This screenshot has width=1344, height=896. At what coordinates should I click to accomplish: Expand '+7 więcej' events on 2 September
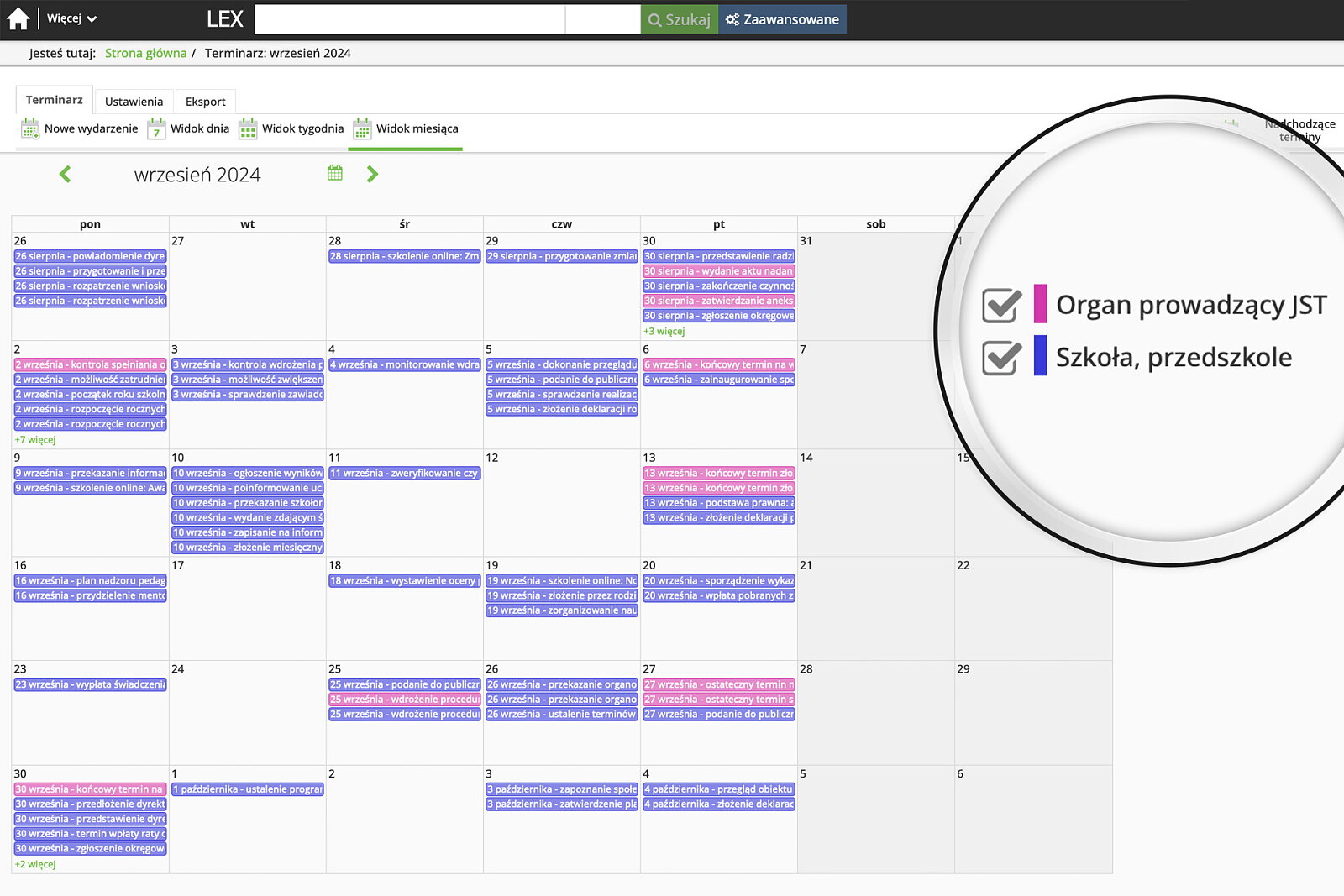tap(35, 439)
